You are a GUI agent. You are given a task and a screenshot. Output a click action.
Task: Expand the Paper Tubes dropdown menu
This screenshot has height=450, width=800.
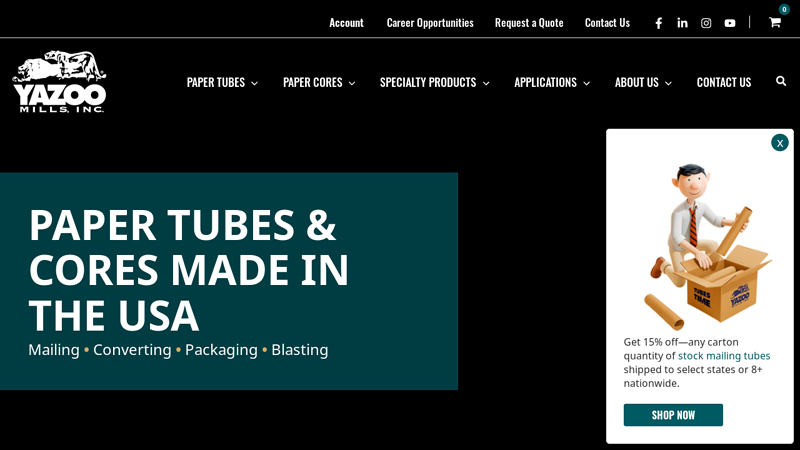point(222,82)
